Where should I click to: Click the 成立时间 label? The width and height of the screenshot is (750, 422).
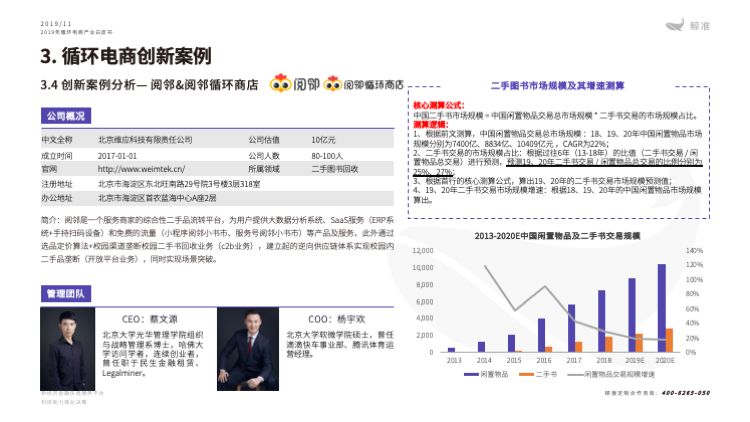point(56,155)
